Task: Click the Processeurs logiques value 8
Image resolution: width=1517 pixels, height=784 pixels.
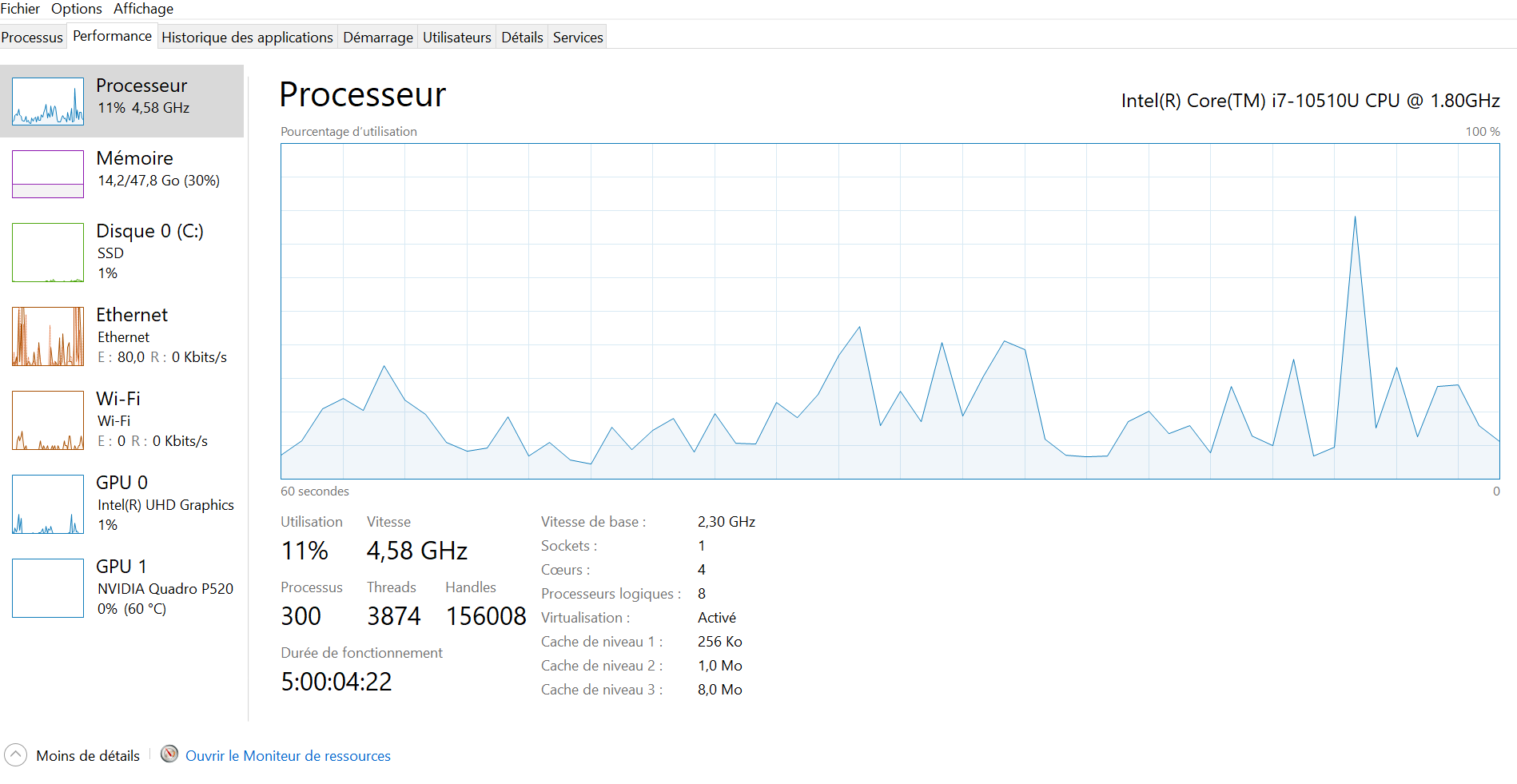Action: pos(702,594)
